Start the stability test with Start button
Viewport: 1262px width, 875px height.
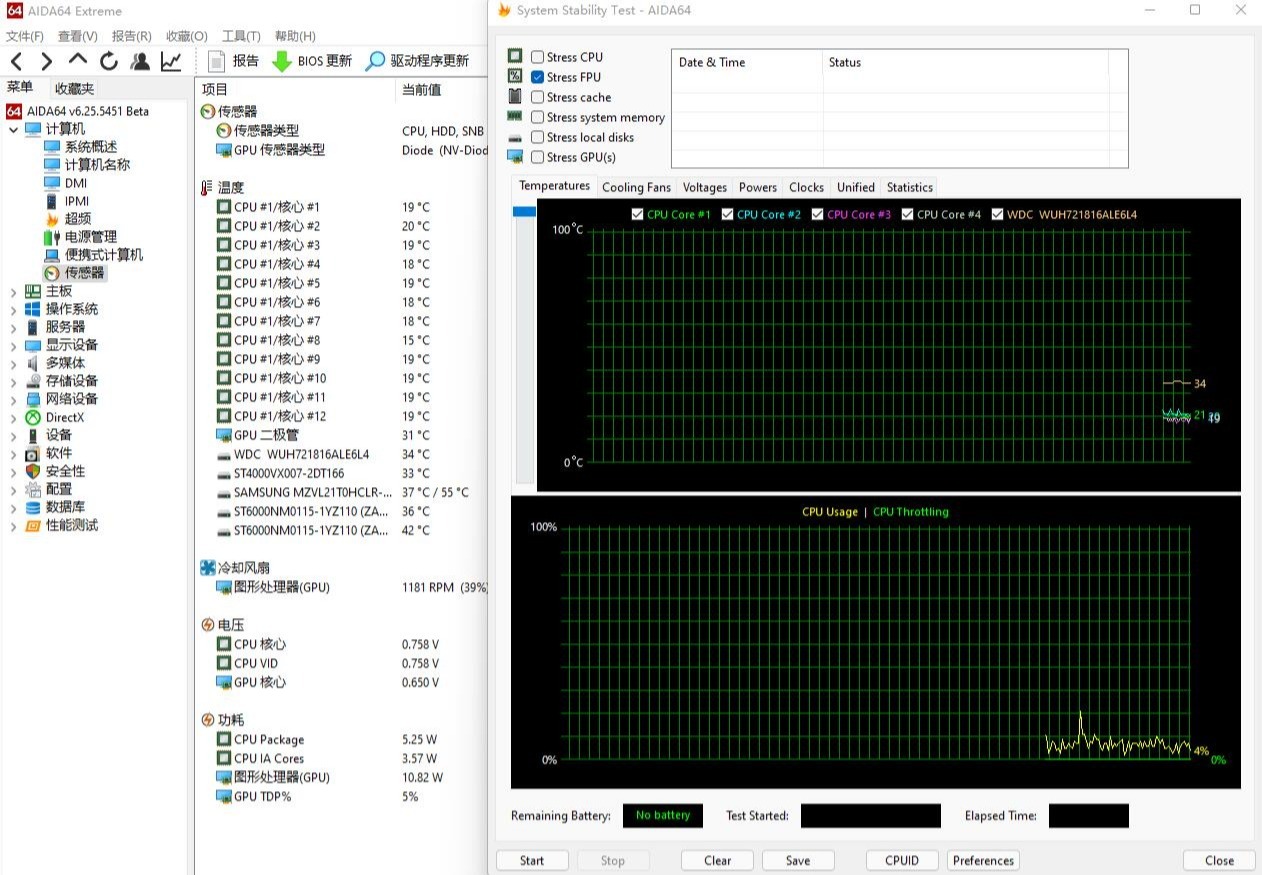click(x=532, y=860)
